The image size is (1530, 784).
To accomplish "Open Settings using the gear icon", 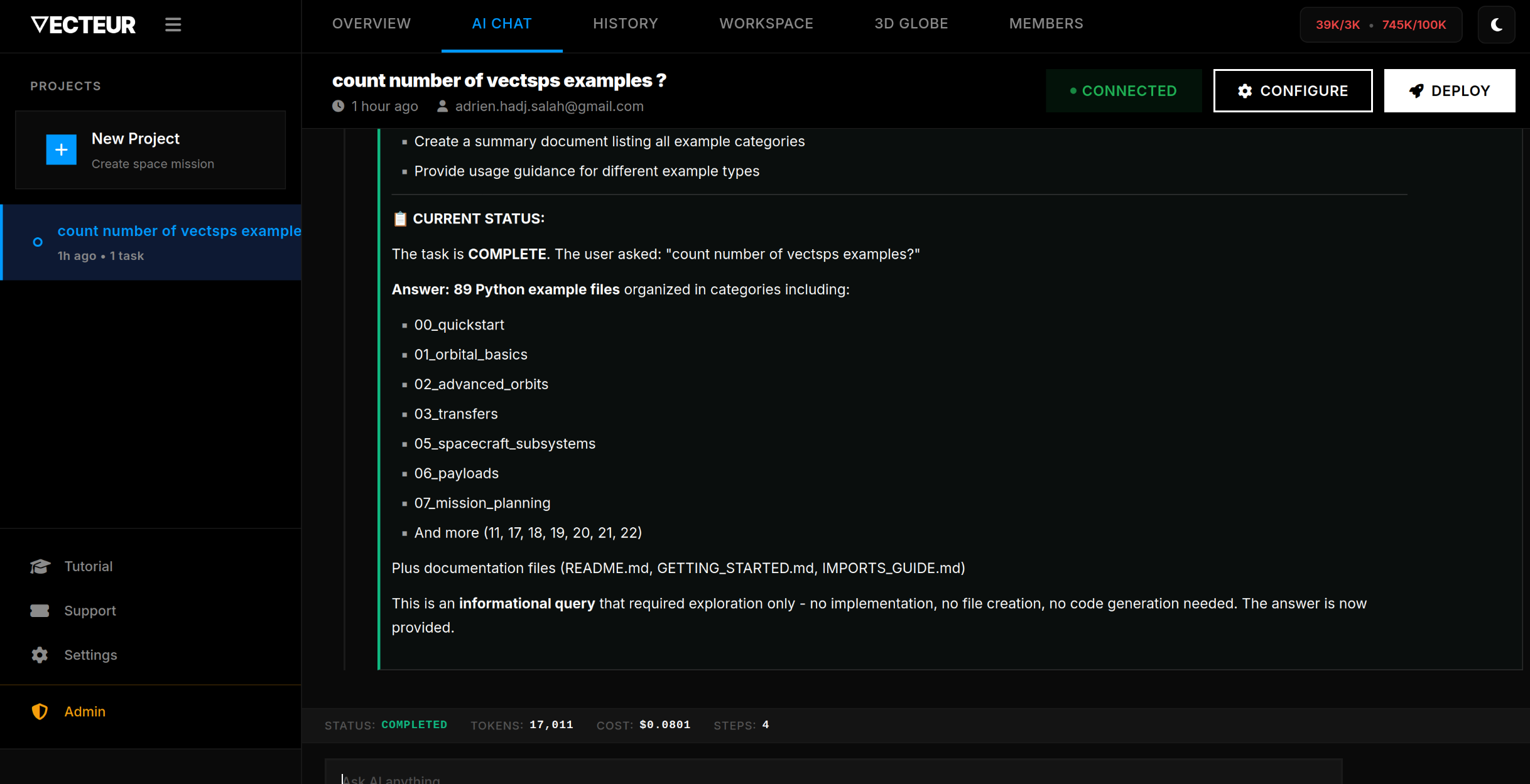I will 40,654.
